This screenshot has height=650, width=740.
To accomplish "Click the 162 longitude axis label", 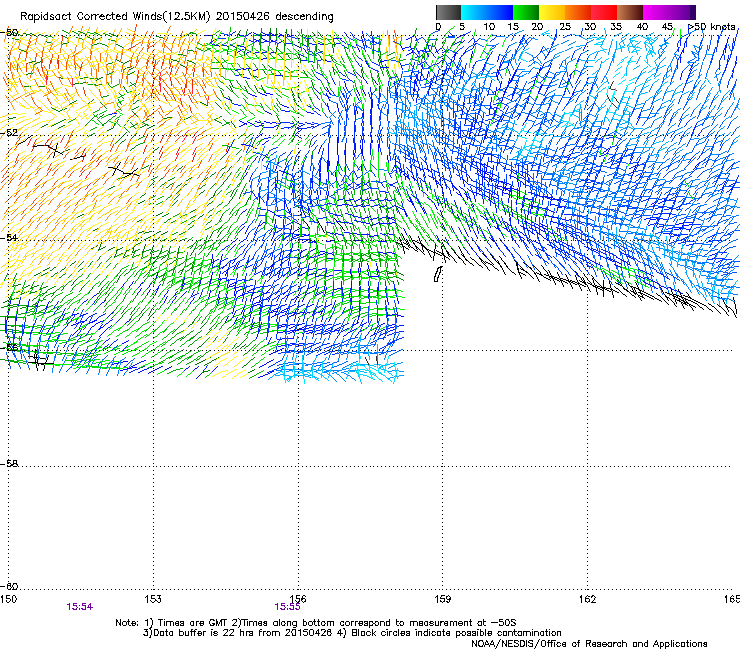I will [588, 599].
